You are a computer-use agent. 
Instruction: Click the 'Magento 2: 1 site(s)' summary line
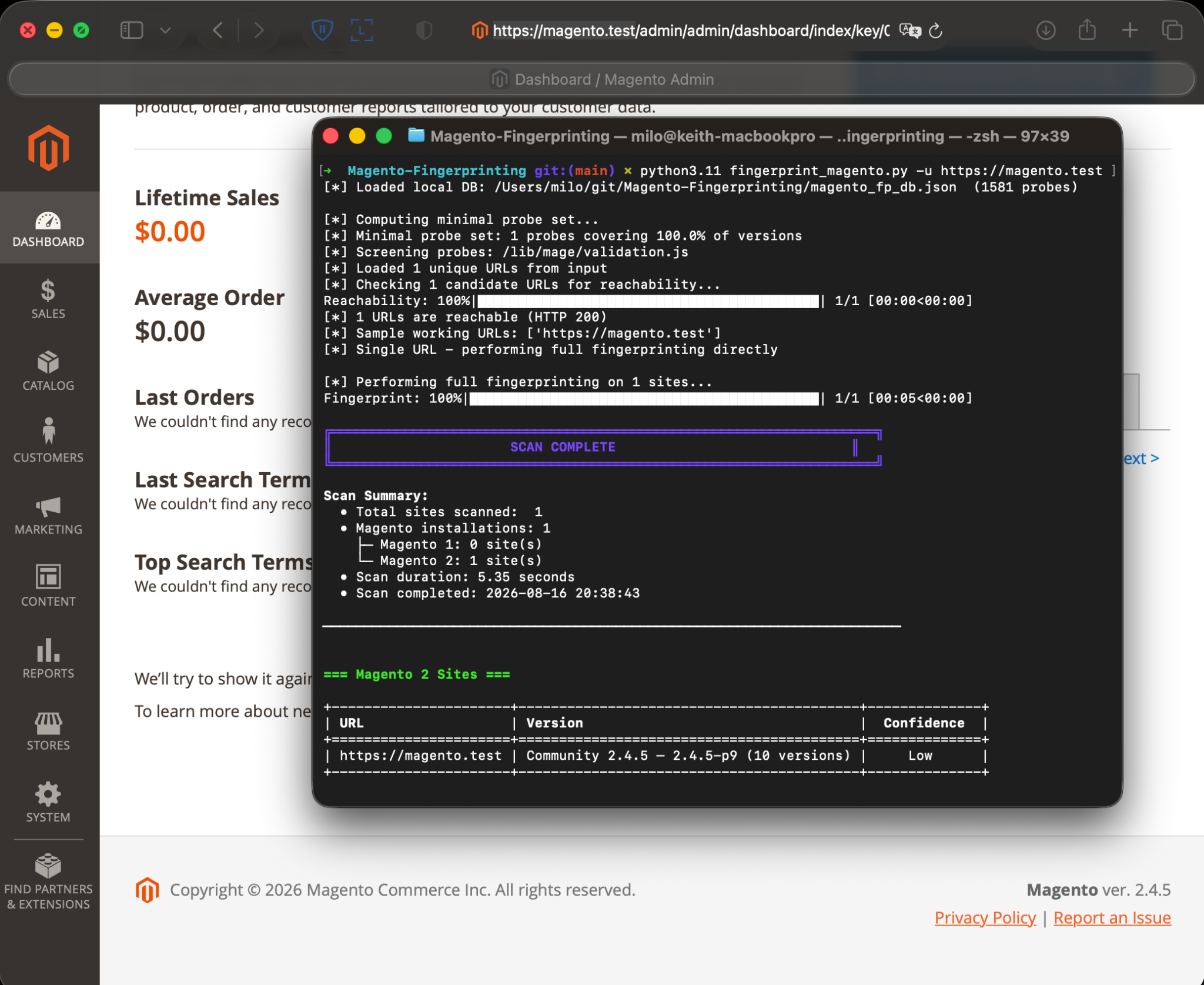point(461,561)
